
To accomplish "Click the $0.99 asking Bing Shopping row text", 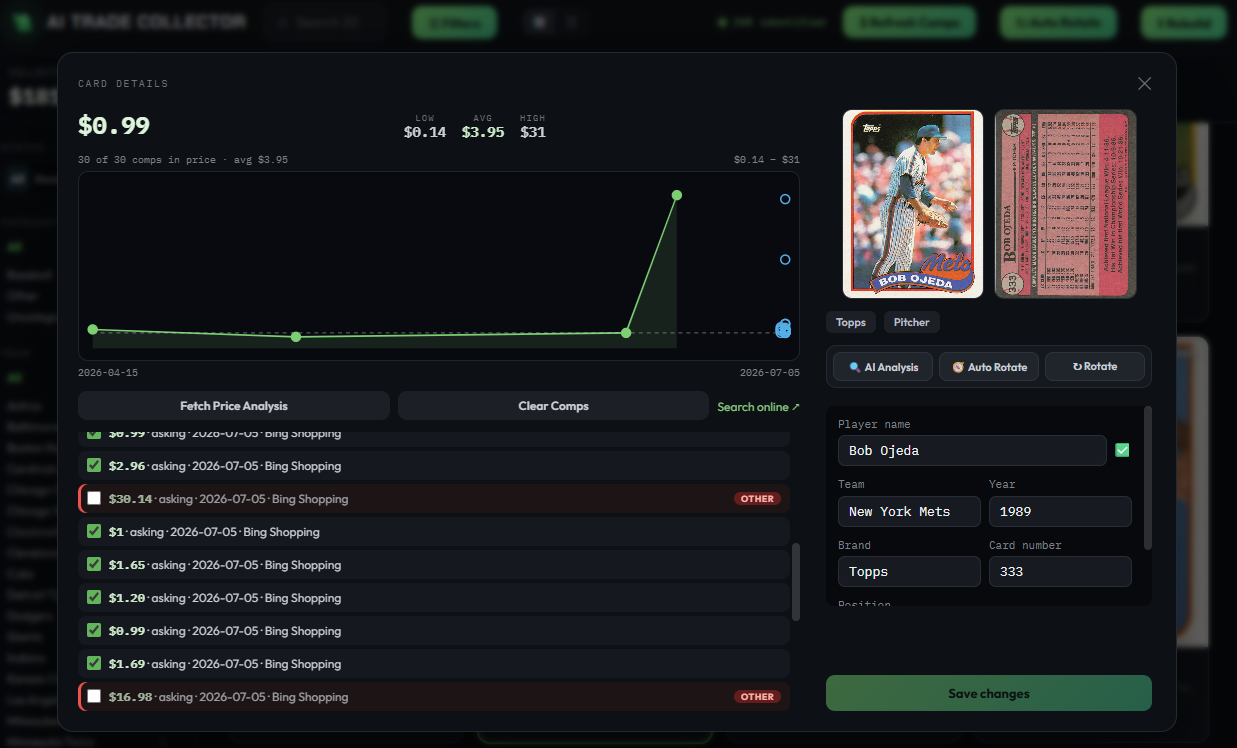I will (x=224, y=630).
